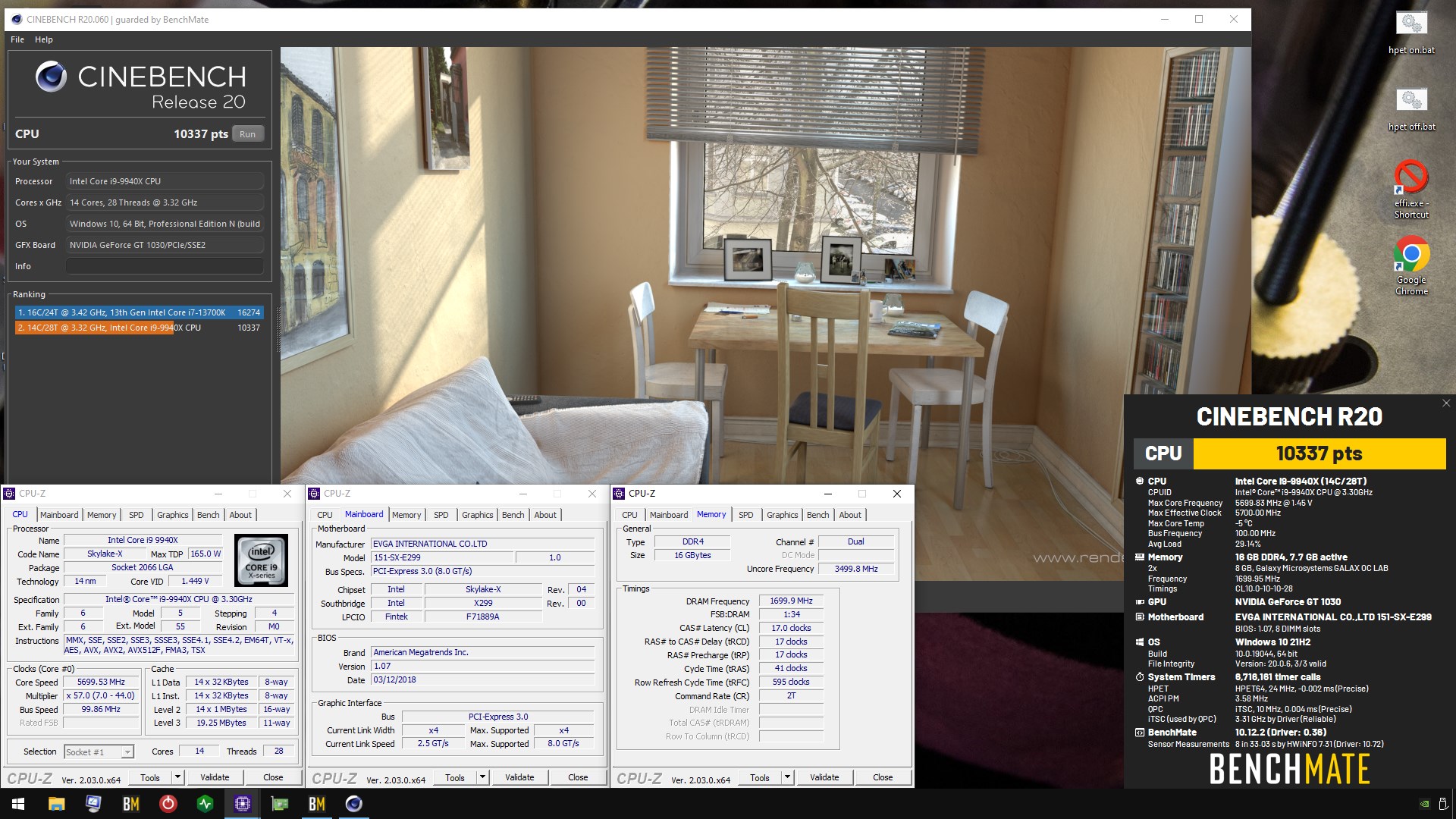This screenshot has width=1456, height=819.
Task: Open Graphics tab in right CPU-Z window
Action: [x=783, y=515]
